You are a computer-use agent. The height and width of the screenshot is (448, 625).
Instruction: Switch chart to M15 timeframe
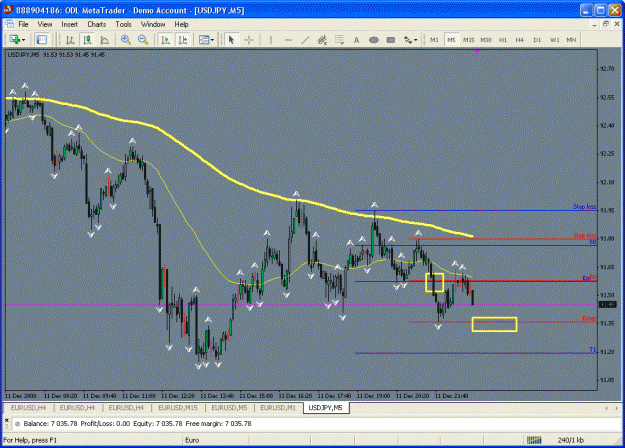[468, 39]
